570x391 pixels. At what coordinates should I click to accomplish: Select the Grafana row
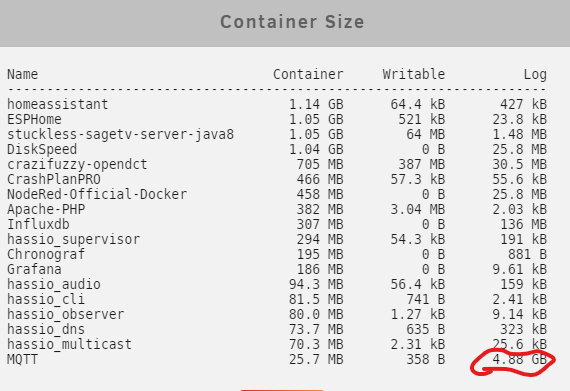coord(277,269)
